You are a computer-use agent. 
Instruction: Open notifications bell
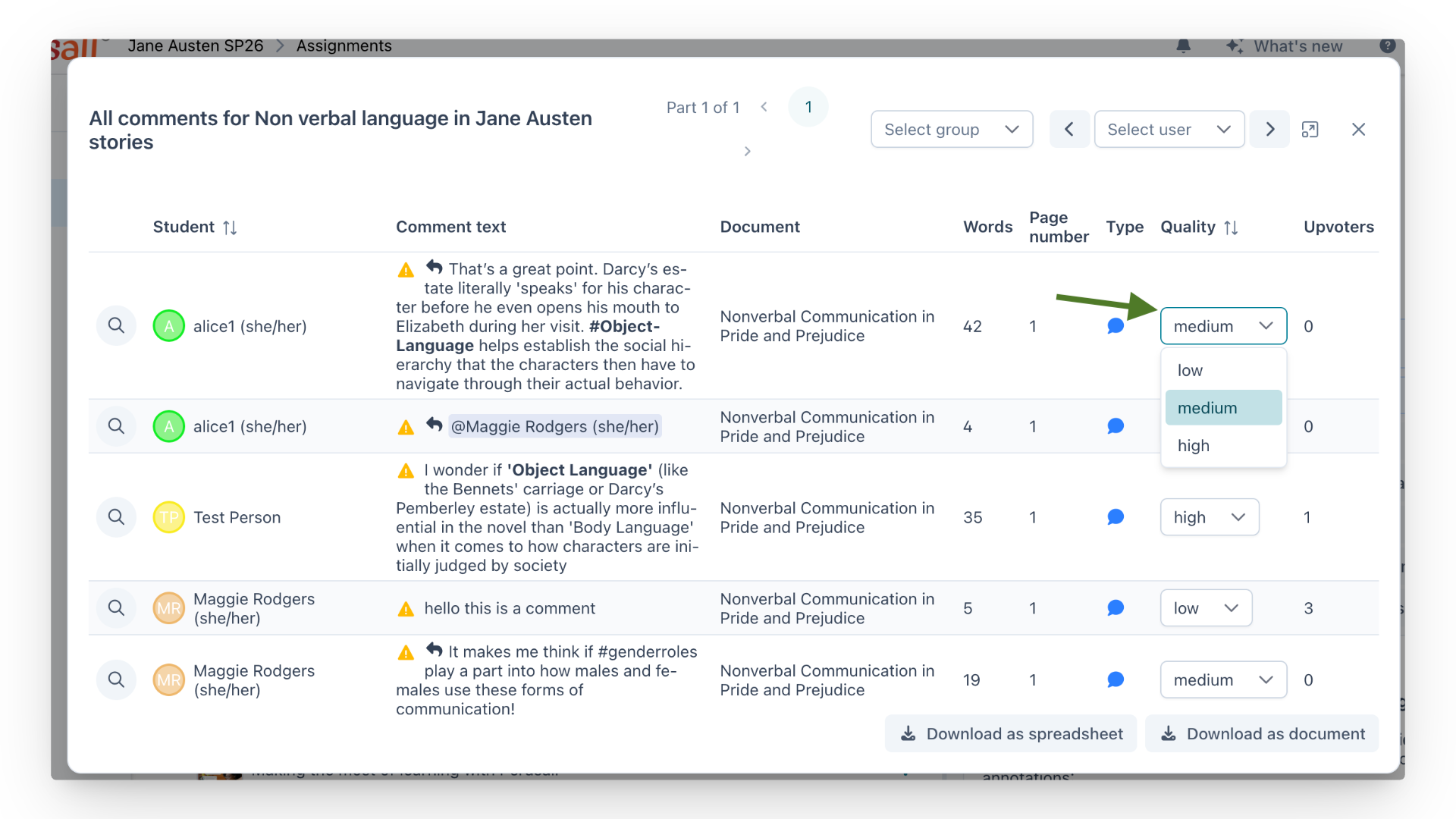click(x=1183, y=46)
